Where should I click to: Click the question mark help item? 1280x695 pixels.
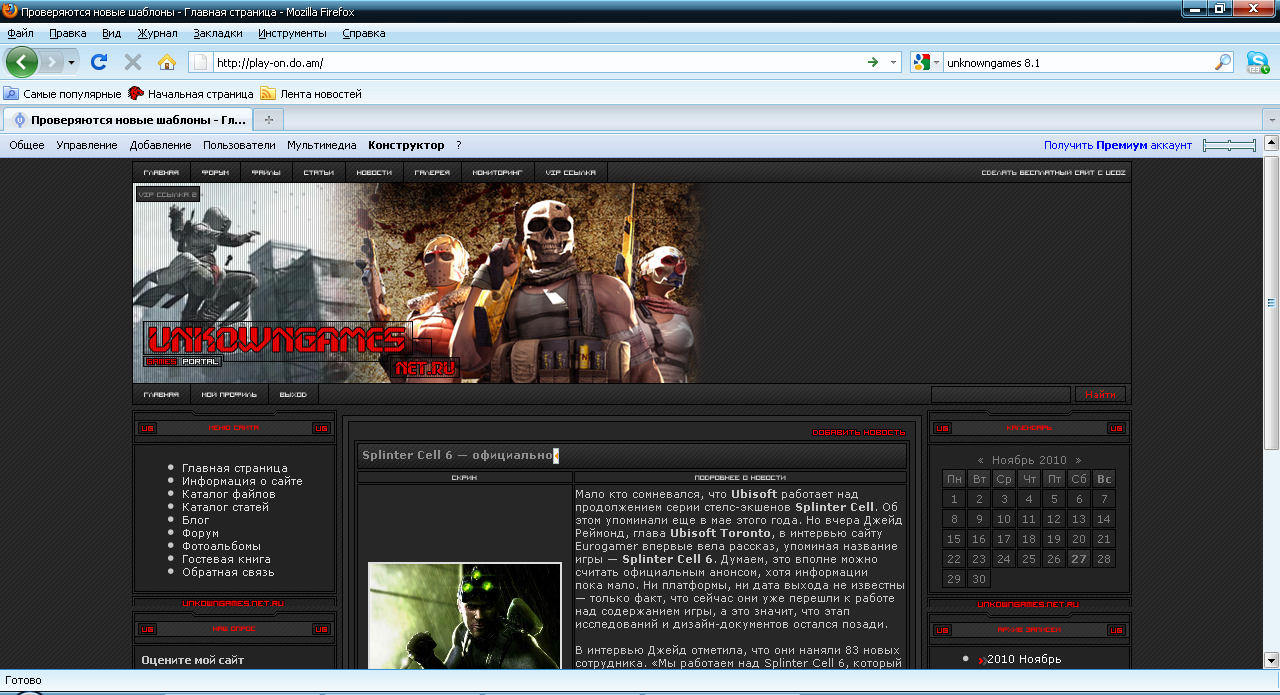pyautogui.click(x=458, y=145)
